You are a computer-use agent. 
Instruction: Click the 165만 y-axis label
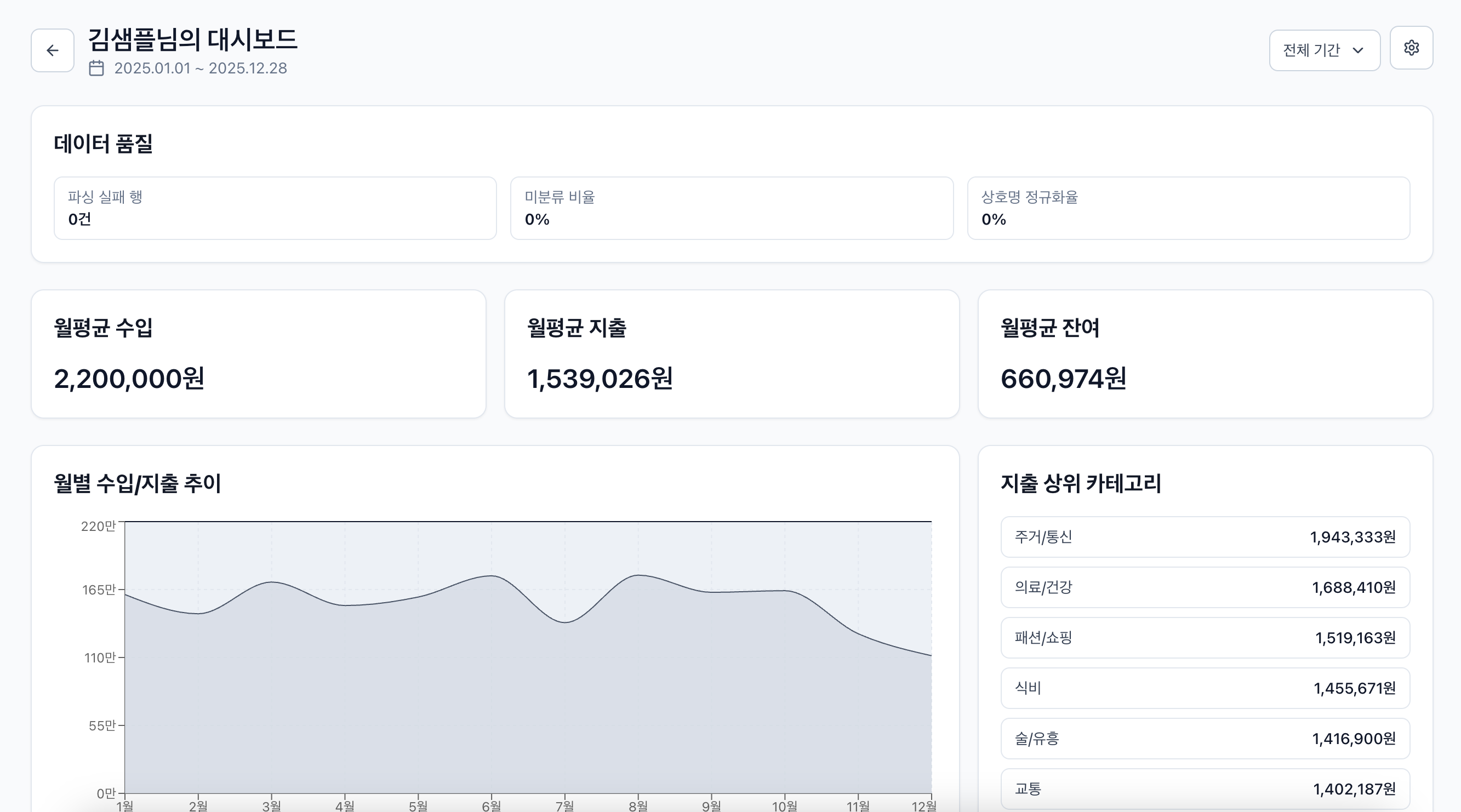(99, 590)
